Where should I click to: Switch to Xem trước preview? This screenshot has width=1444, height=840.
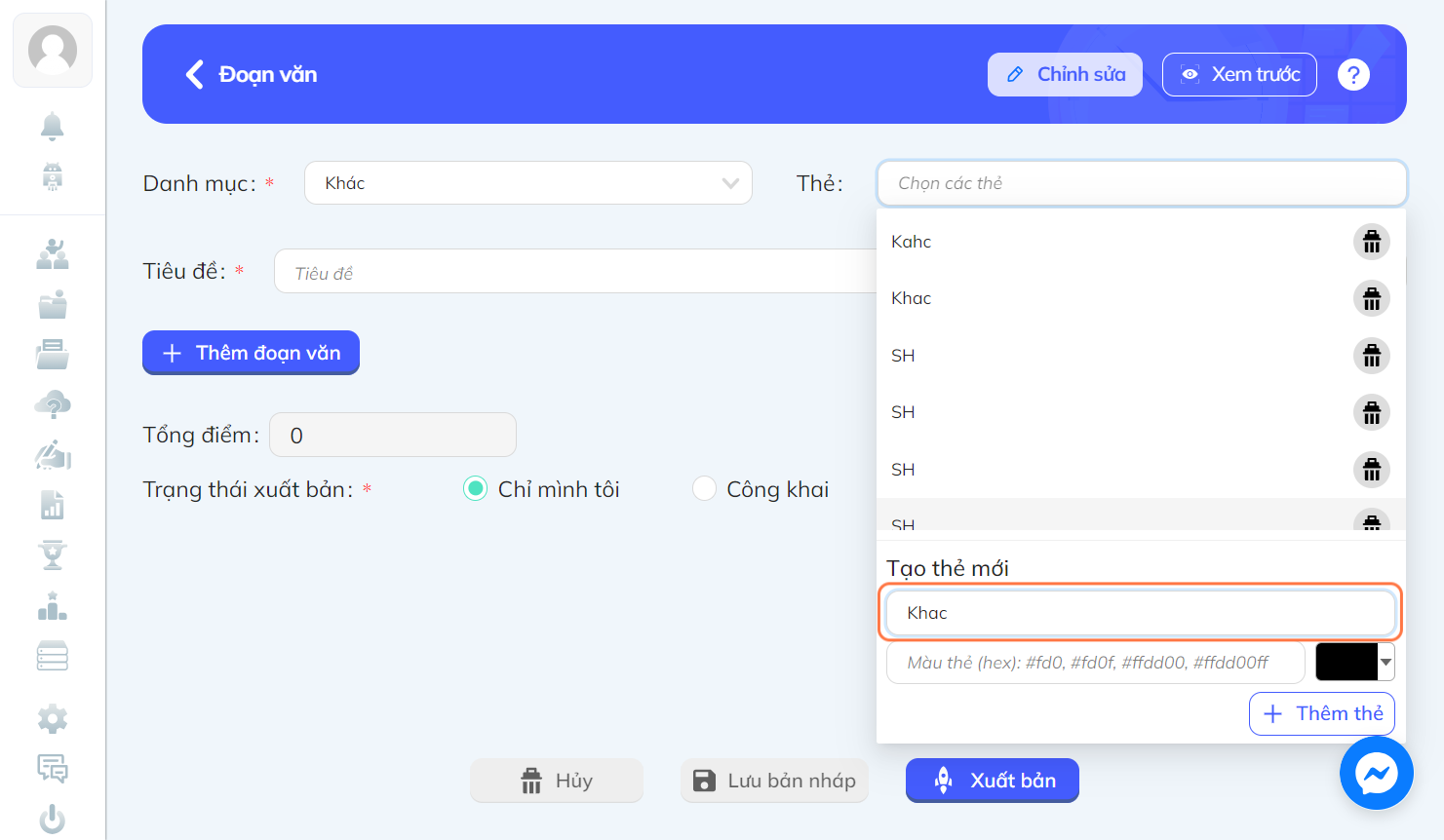(1239, 74)
